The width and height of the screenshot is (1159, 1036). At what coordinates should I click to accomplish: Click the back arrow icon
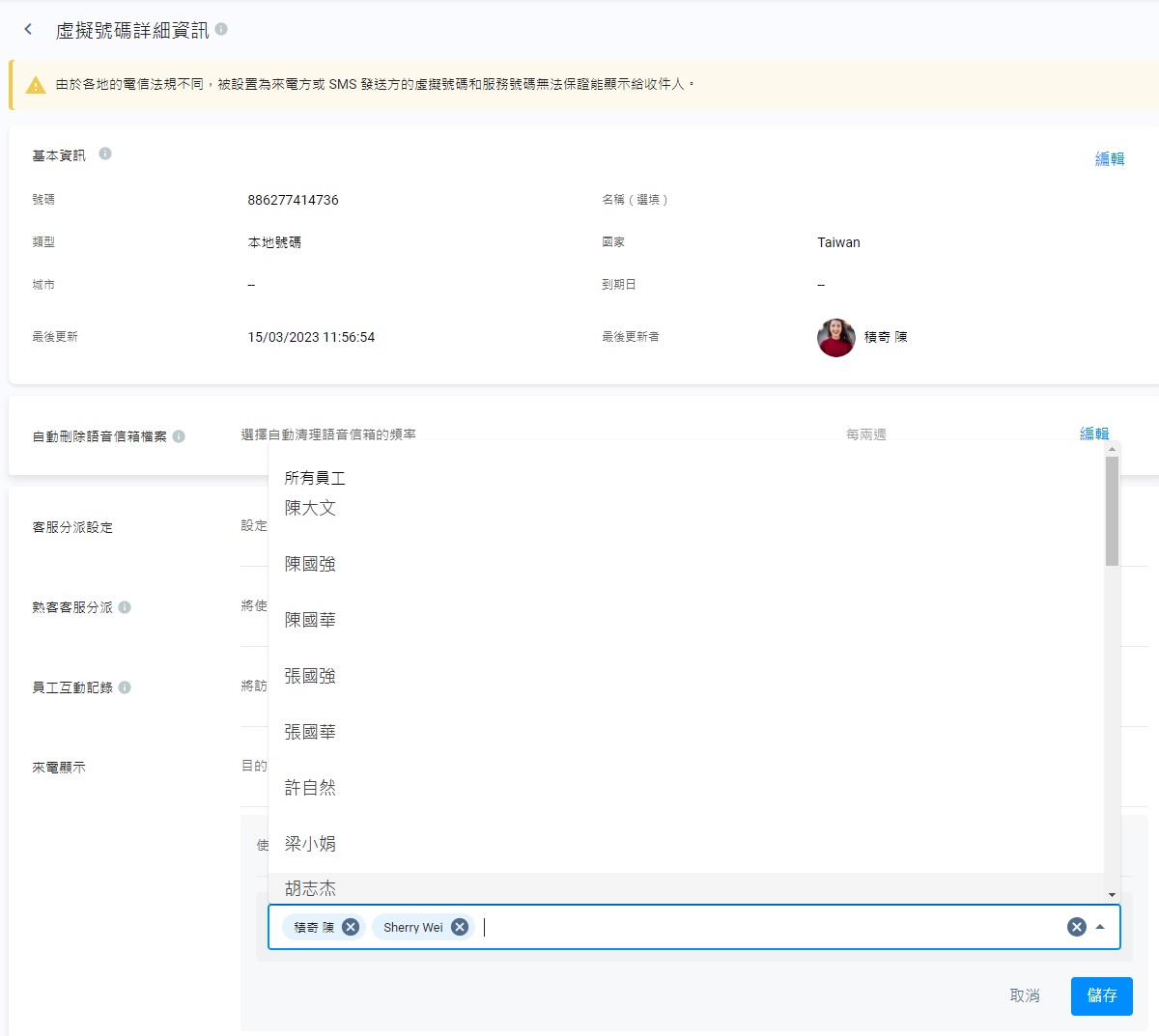(x=28, y=29)
